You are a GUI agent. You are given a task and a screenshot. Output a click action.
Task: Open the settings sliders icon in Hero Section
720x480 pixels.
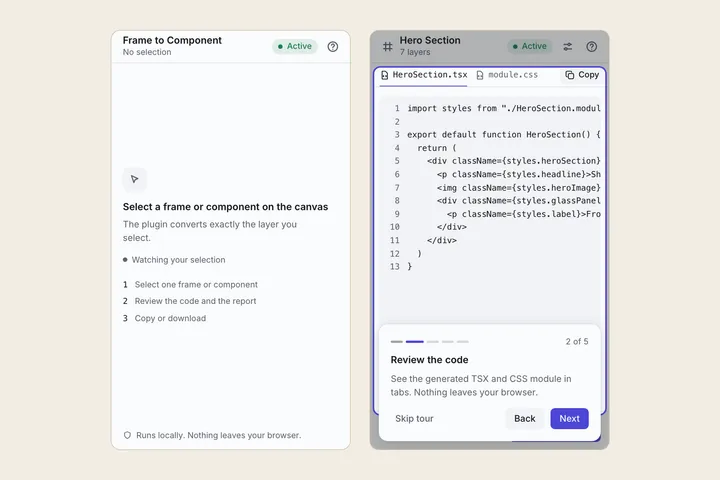pos(568,46)
